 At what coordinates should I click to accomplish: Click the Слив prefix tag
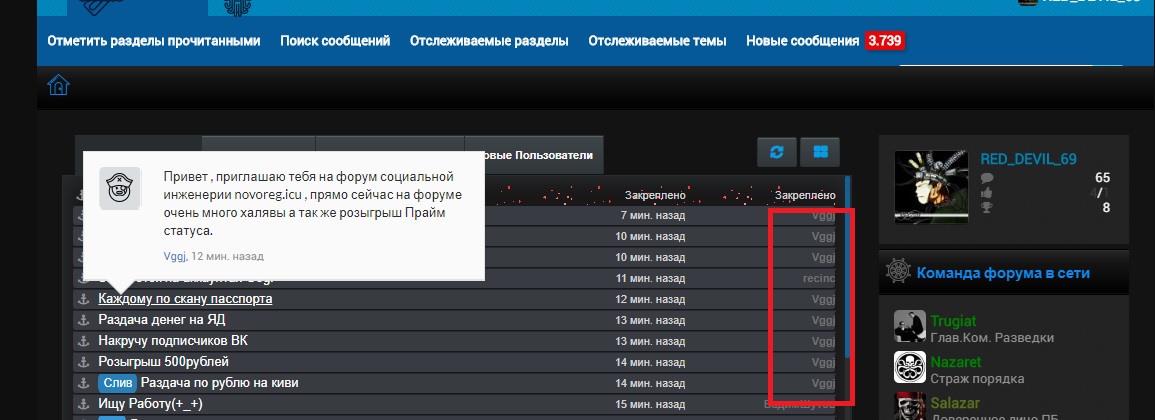tap(117, 383)
